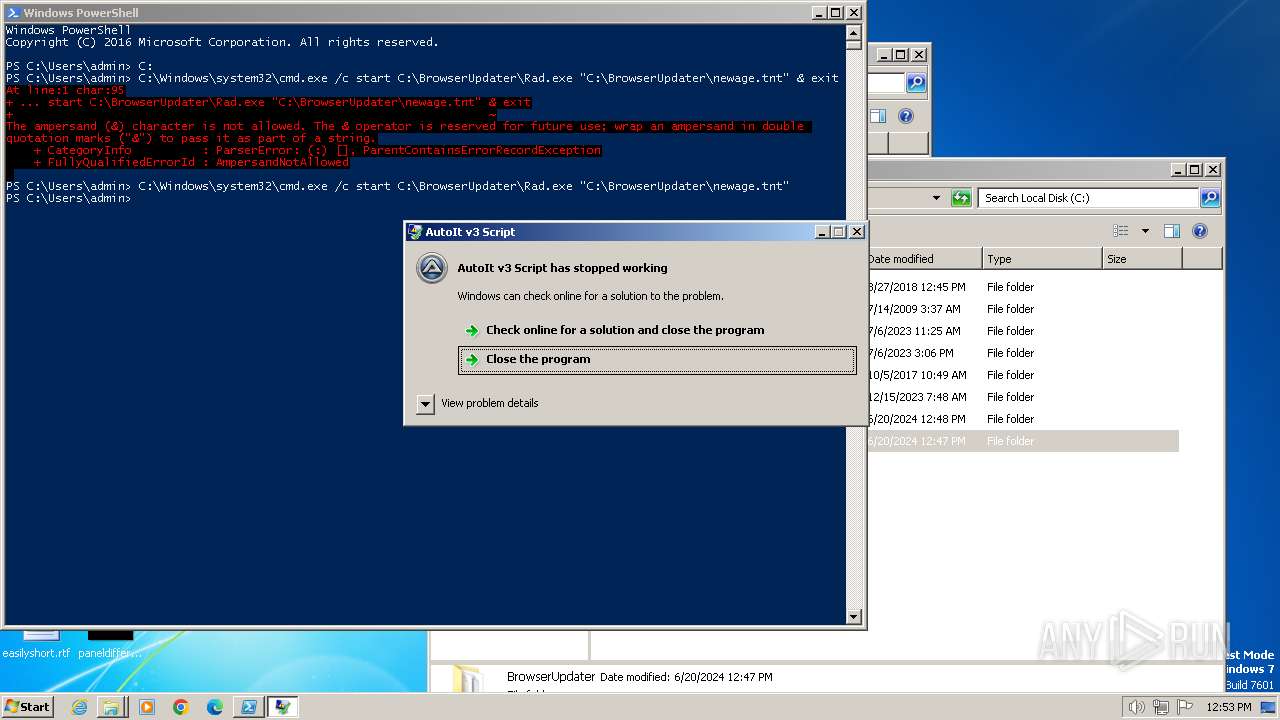Click BrowserUpdater name in details pane

point(551,677)
